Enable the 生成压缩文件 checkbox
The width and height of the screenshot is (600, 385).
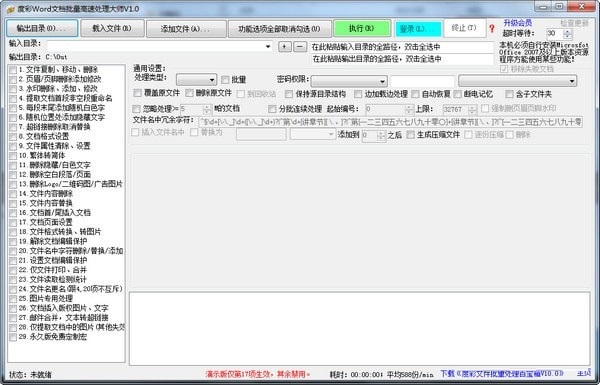pos(410,135)
